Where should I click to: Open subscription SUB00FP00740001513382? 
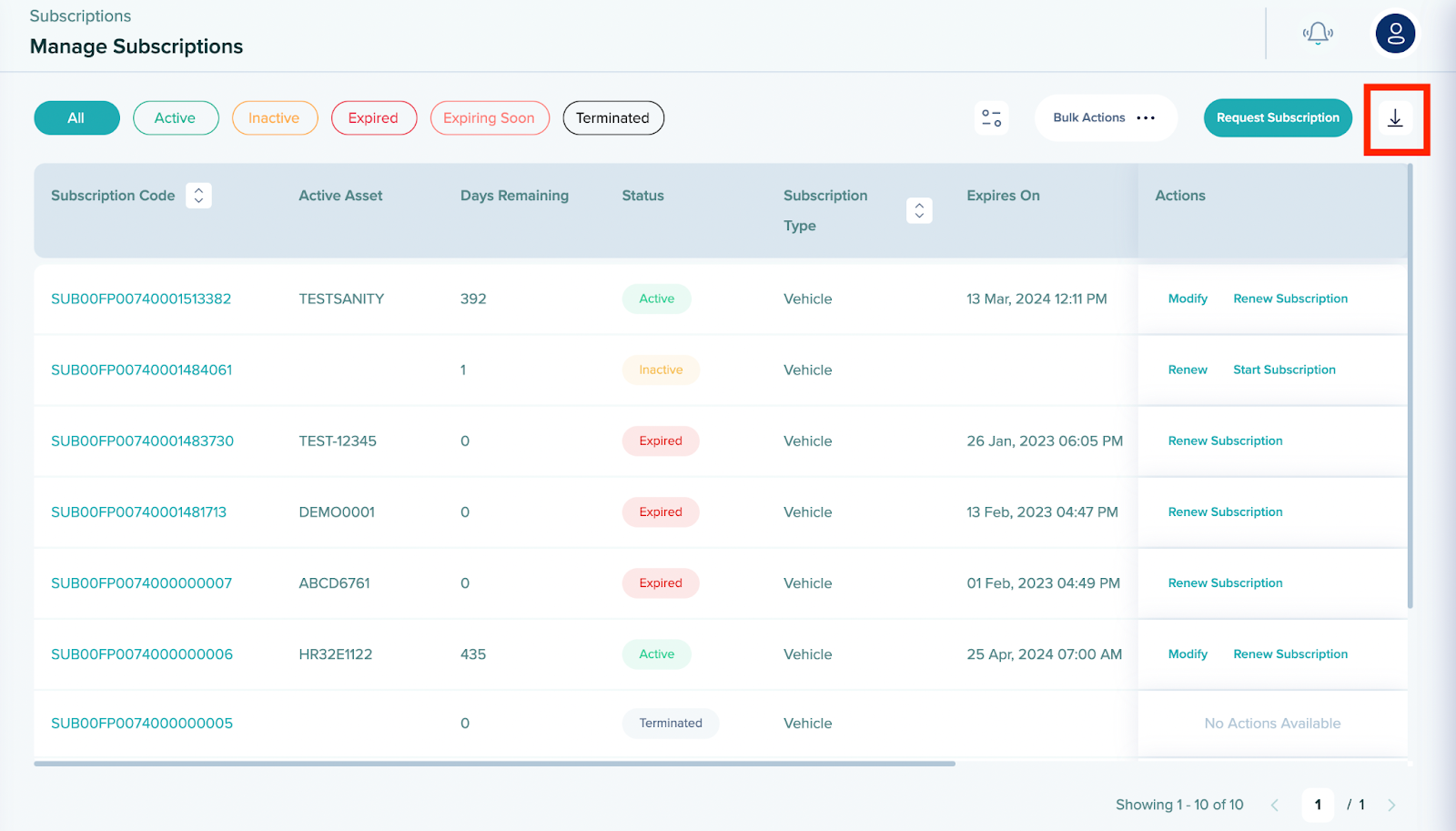tap(141, 299)
